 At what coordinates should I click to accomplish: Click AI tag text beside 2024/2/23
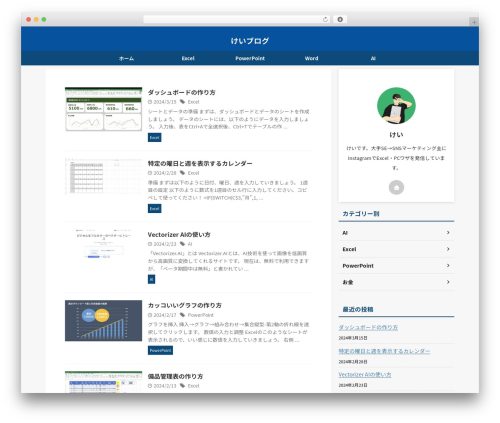[190, 244]
